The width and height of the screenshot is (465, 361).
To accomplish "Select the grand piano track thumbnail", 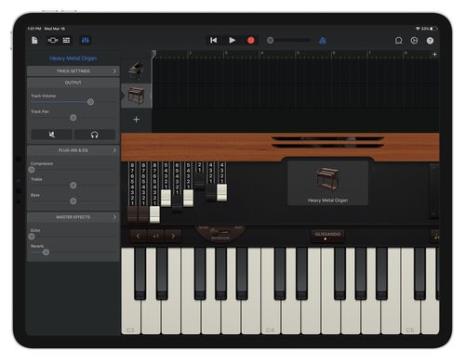I will click(x=136, y=70).
